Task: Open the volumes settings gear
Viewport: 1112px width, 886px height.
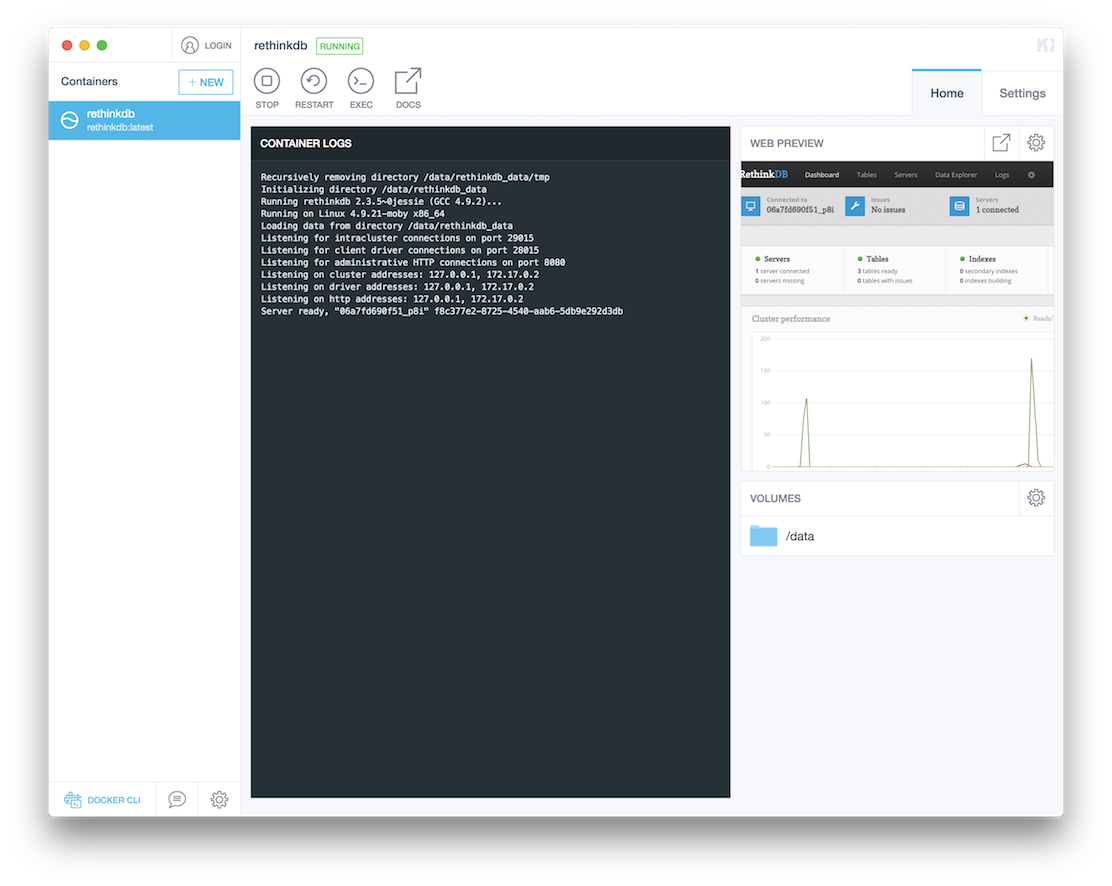Action: [1036, 497]
